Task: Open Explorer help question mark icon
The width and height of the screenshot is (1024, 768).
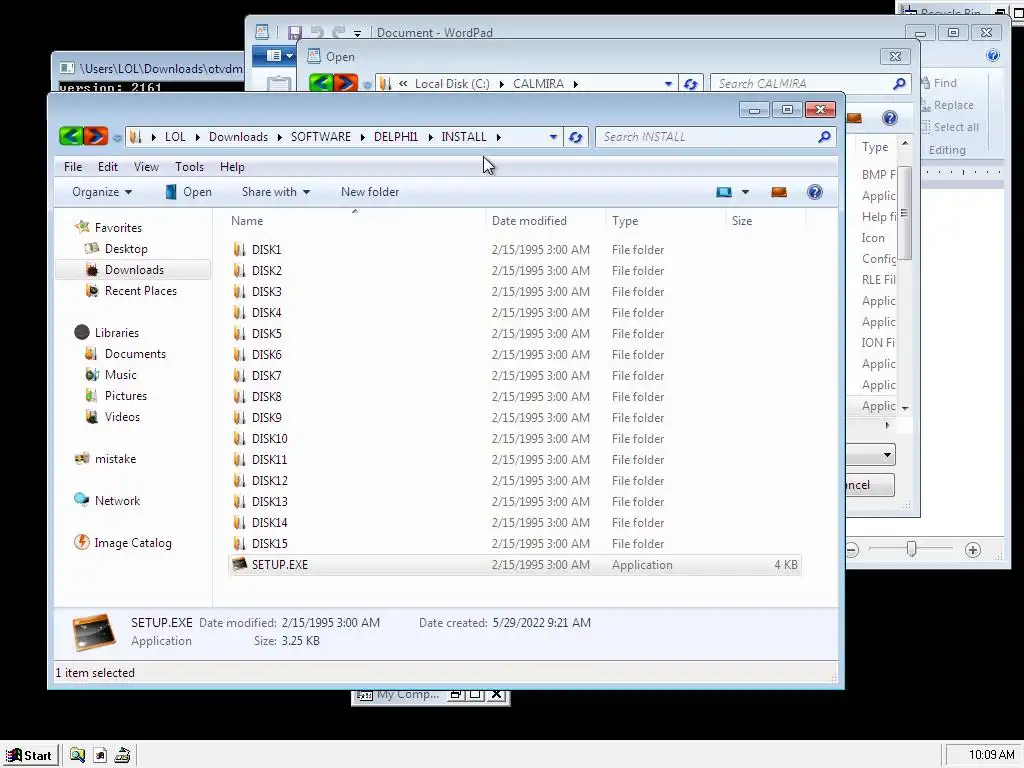Action: pos(814,192)
